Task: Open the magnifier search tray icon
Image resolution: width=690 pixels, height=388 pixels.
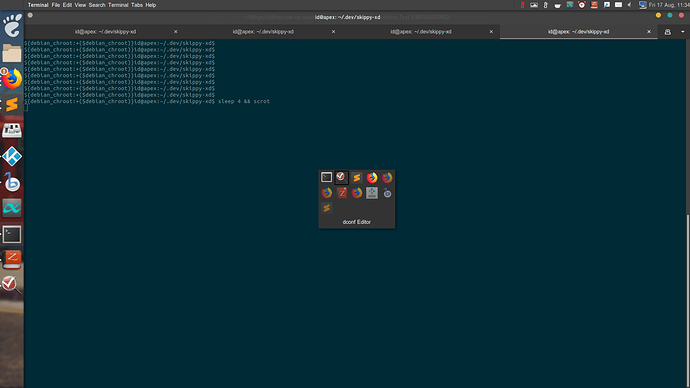Action: click(606, 5)
